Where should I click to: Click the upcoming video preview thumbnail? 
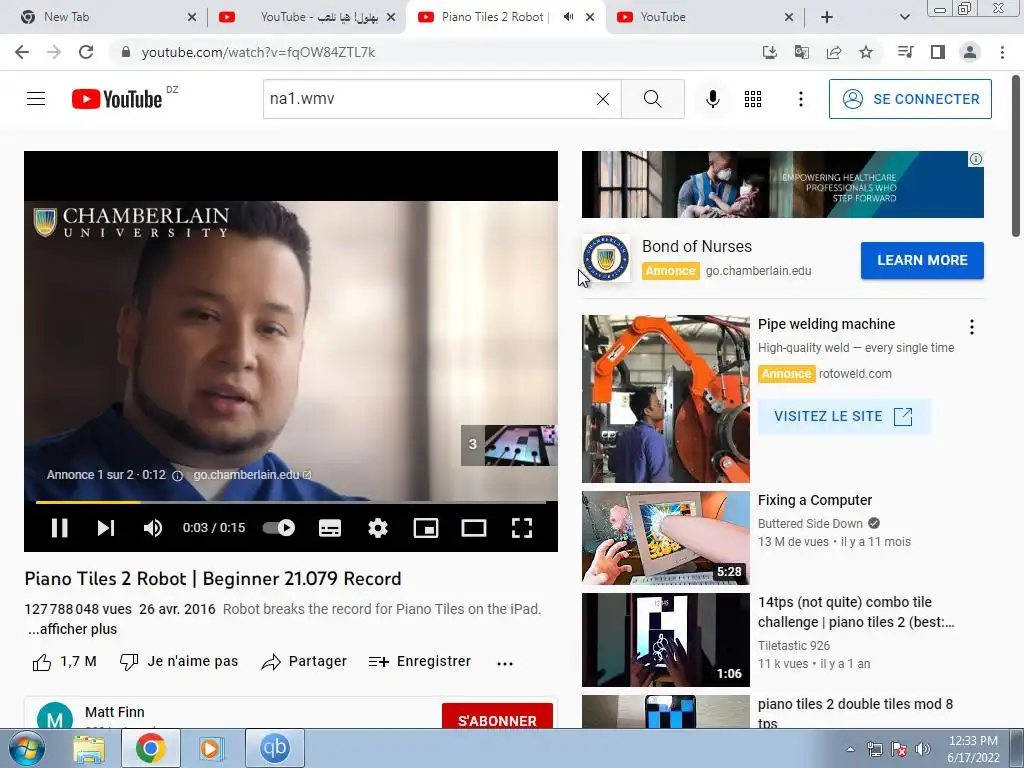[509, 445]
